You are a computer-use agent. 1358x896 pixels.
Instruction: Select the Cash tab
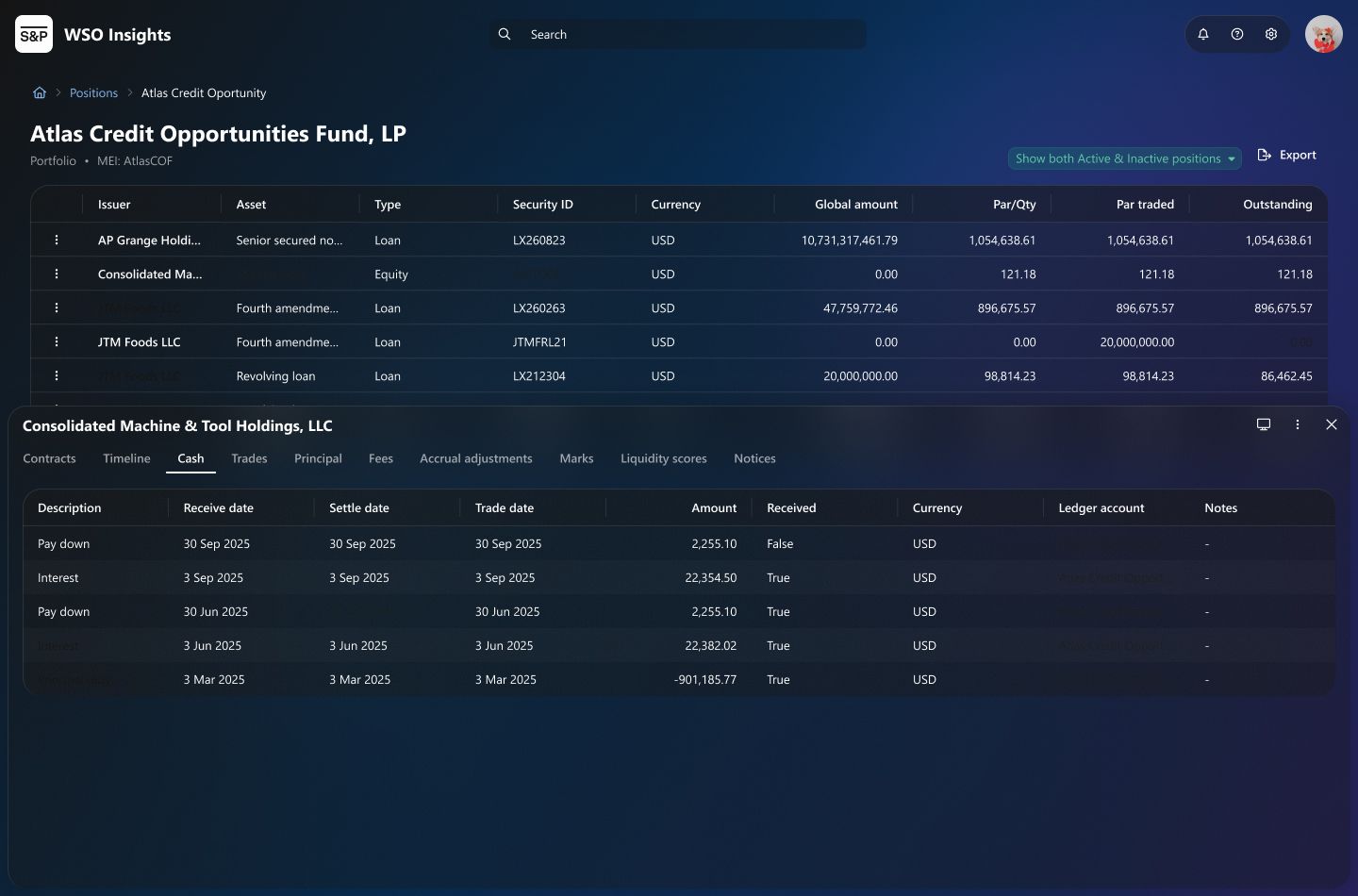coord(190,458)
